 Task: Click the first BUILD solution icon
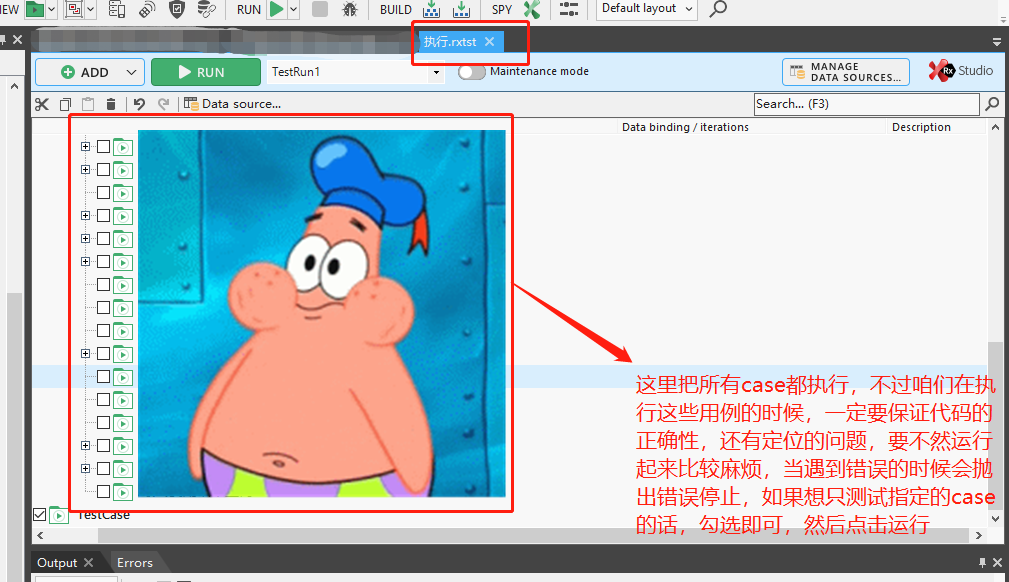[x=431, y=9]
